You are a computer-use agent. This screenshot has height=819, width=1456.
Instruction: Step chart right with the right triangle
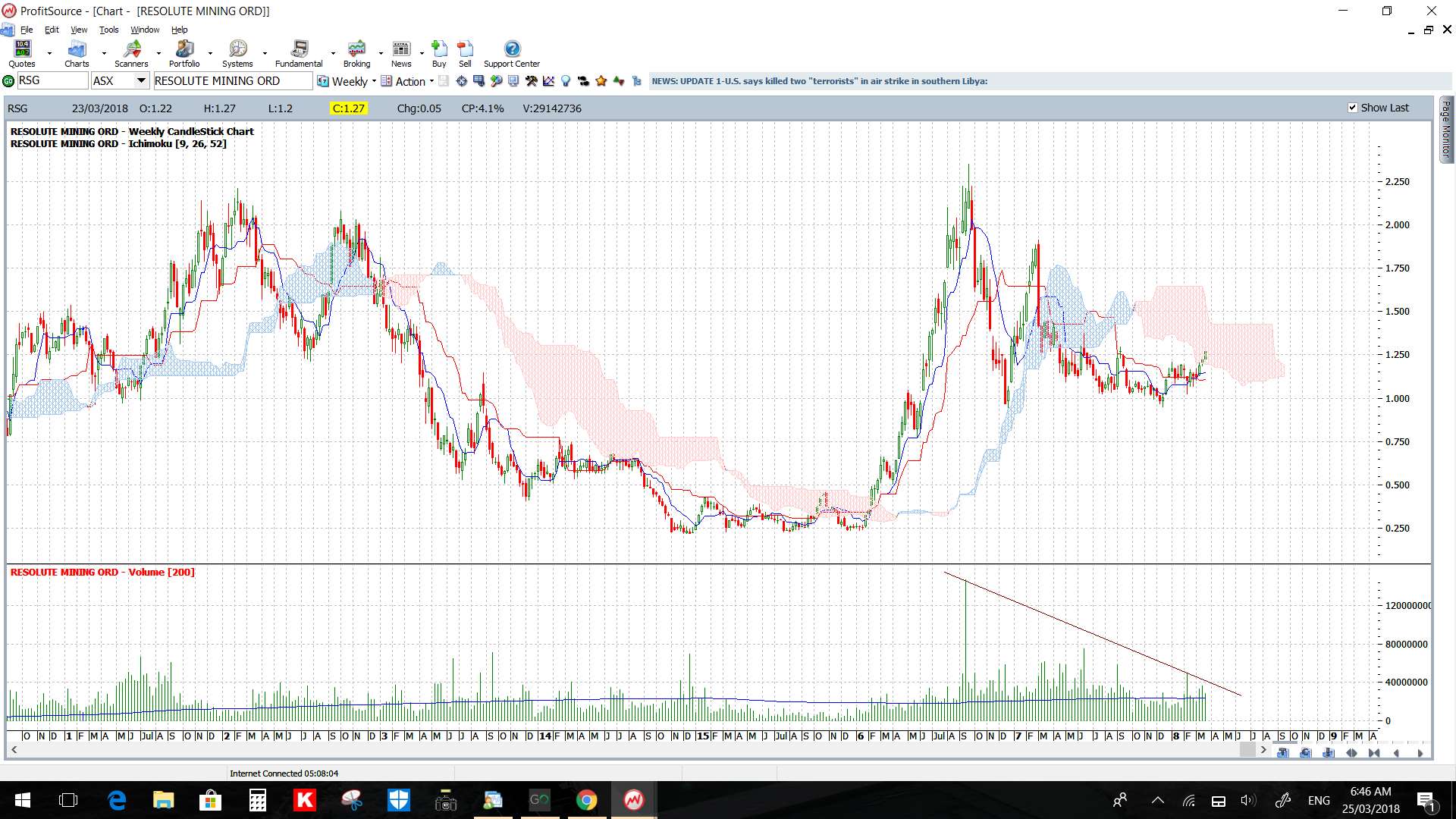(1420, 753)
